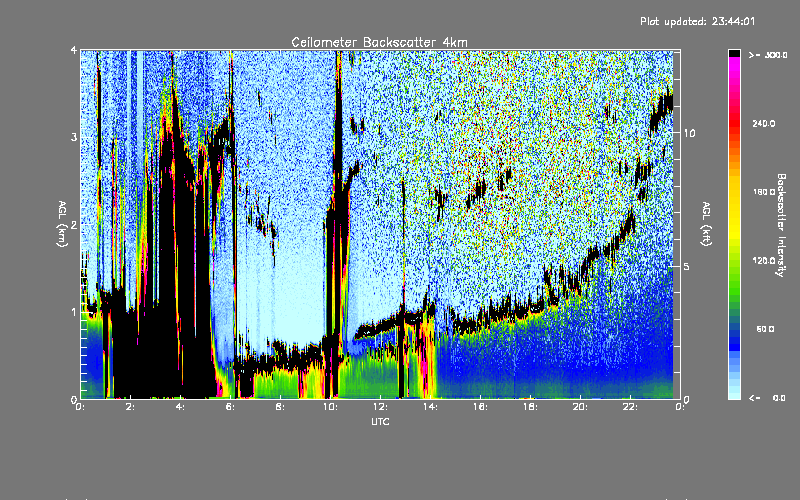
Task: Click the '10:' tick on the UTC axis
Action: [x=330, y=407]
